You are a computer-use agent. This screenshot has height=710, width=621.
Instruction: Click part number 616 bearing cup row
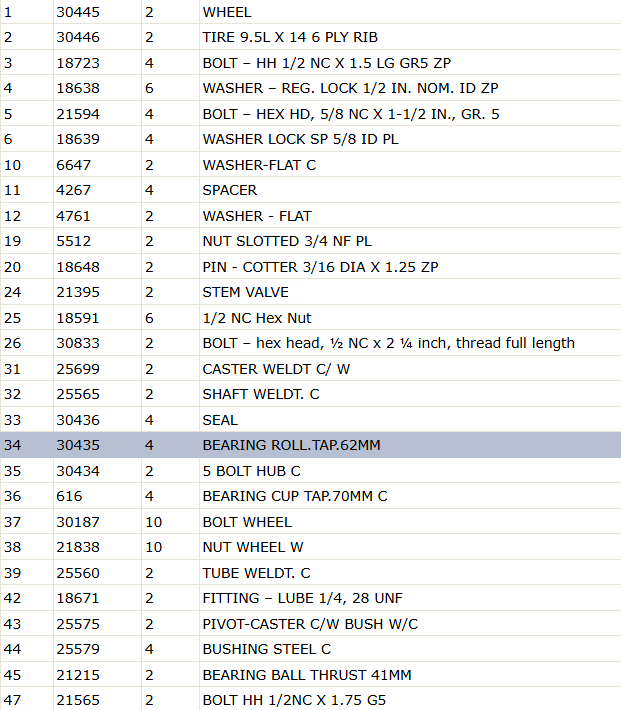[310, 496]
